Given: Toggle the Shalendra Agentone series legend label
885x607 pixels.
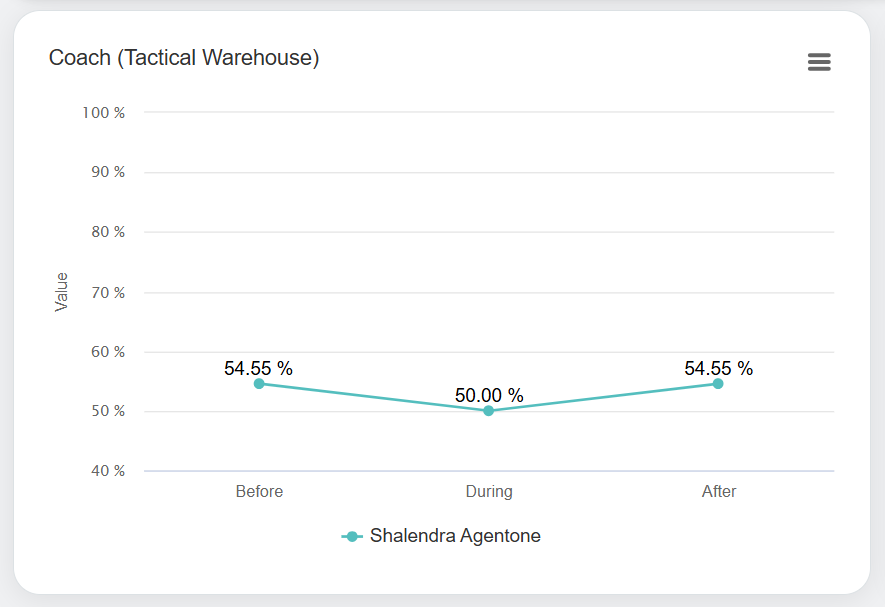Looking at the screenshot, I should [x=455, y=536].
